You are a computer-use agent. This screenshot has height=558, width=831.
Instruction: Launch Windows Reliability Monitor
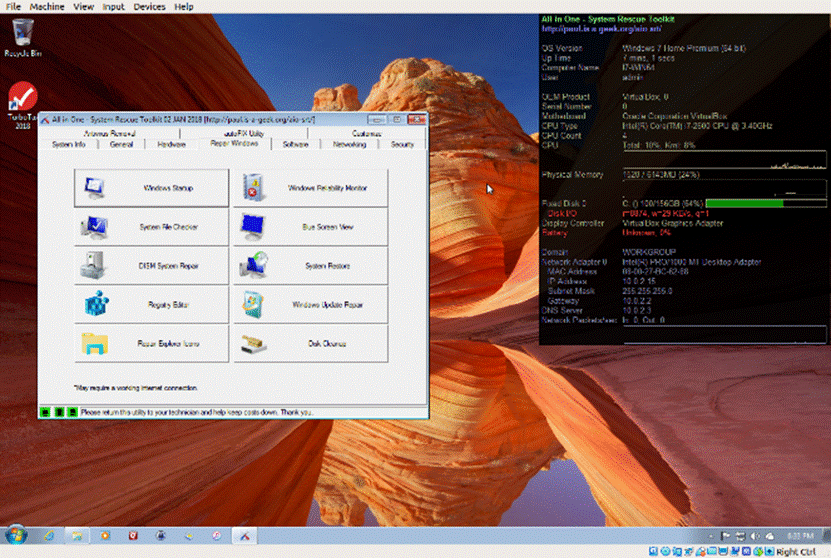pyautogui.click(x=311, y=188)
